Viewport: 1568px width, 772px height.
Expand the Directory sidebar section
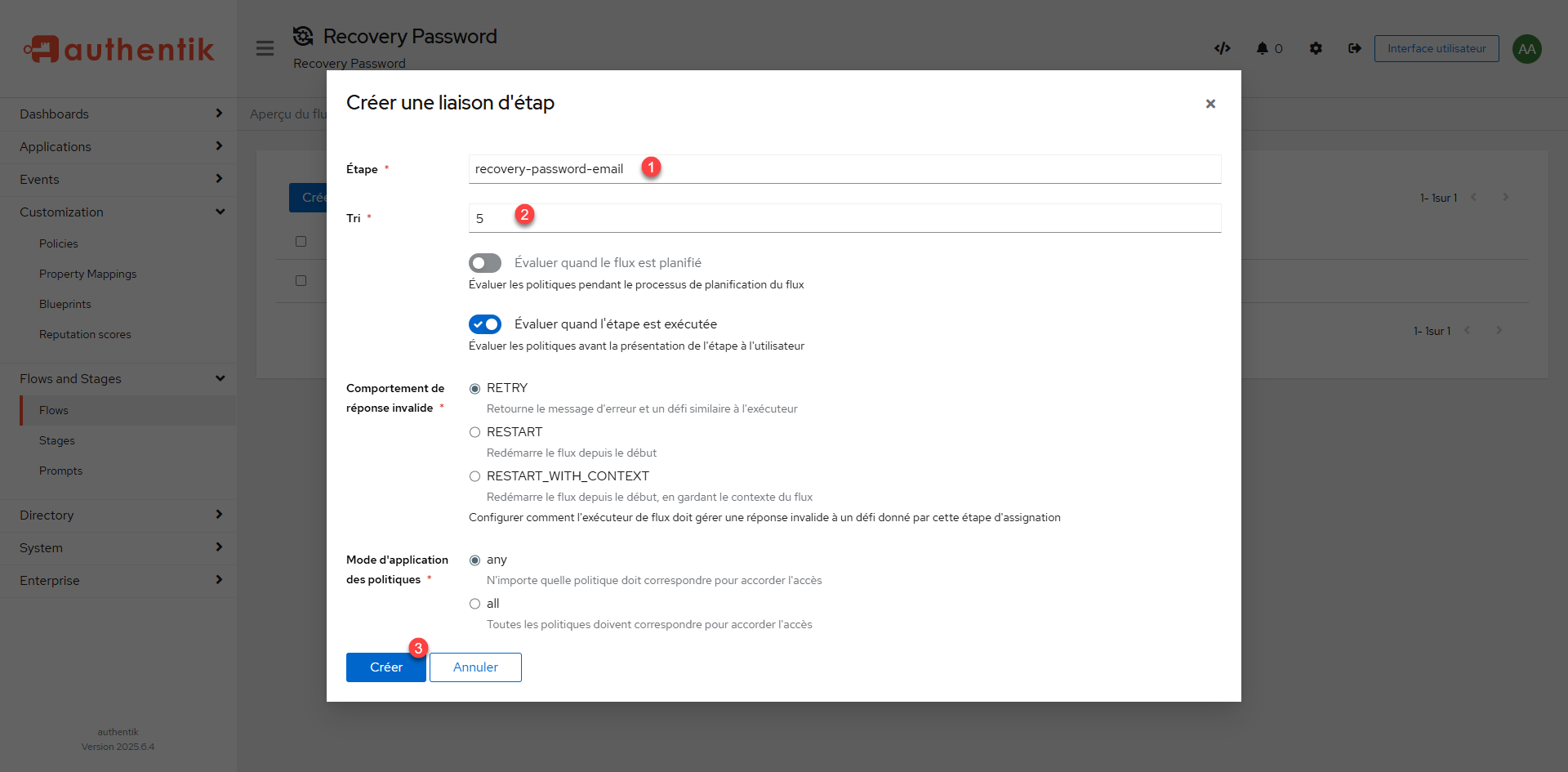[x=118, y=515]
